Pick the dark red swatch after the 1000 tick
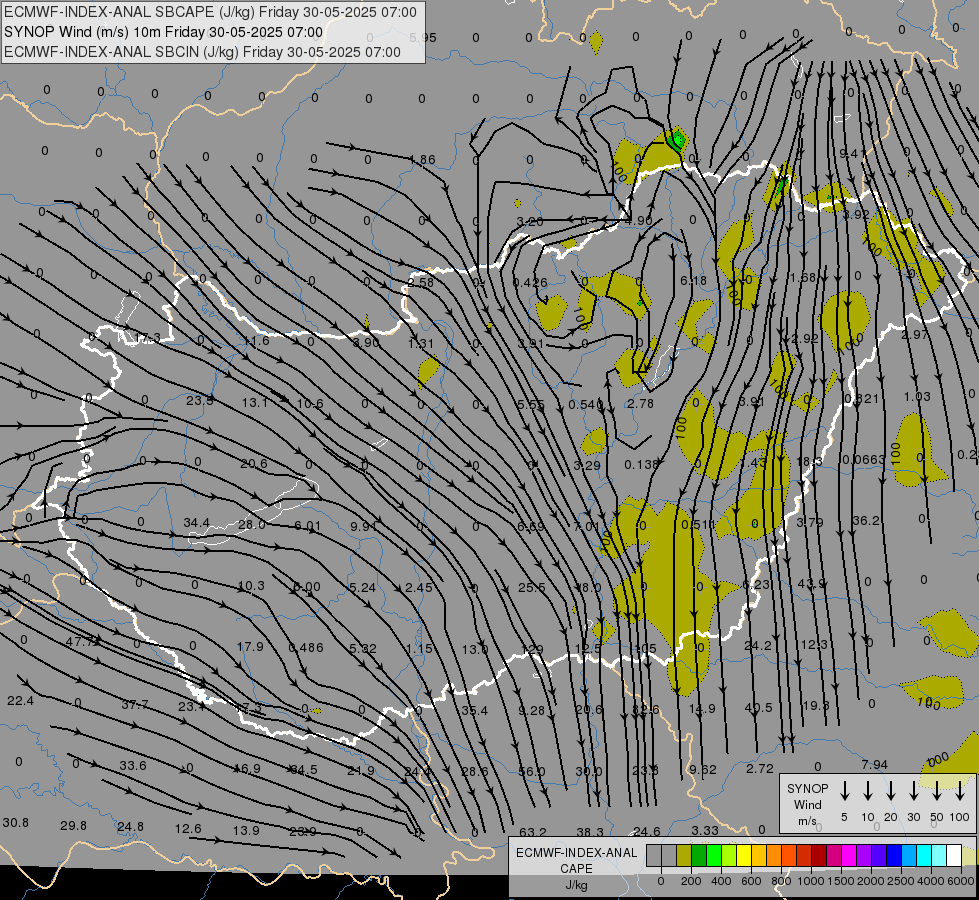Image resolution: width=979 pixels, height=900 pixels. coord(819,856)
